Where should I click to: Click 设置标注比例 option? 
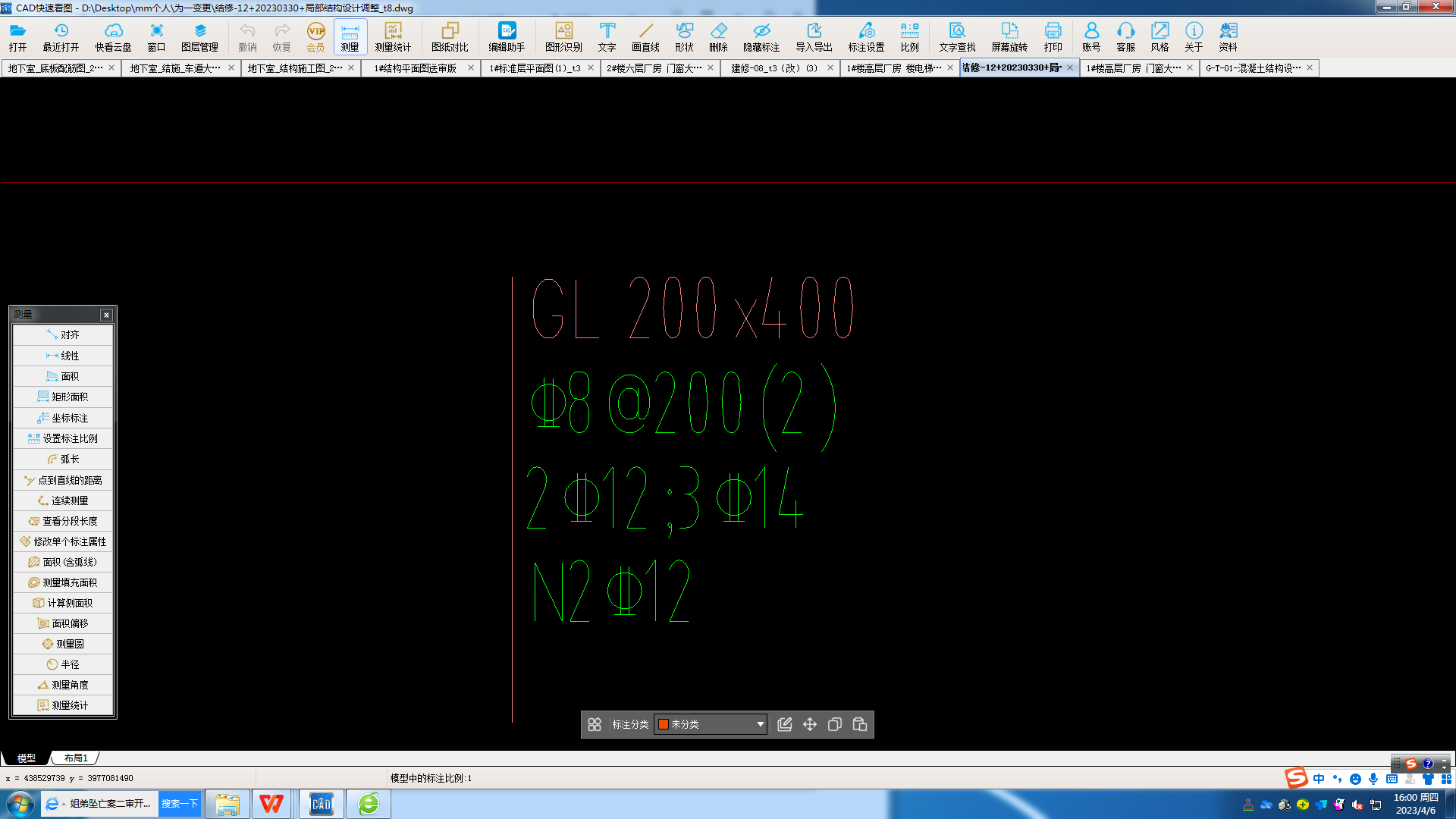click(x=63, y=438)
